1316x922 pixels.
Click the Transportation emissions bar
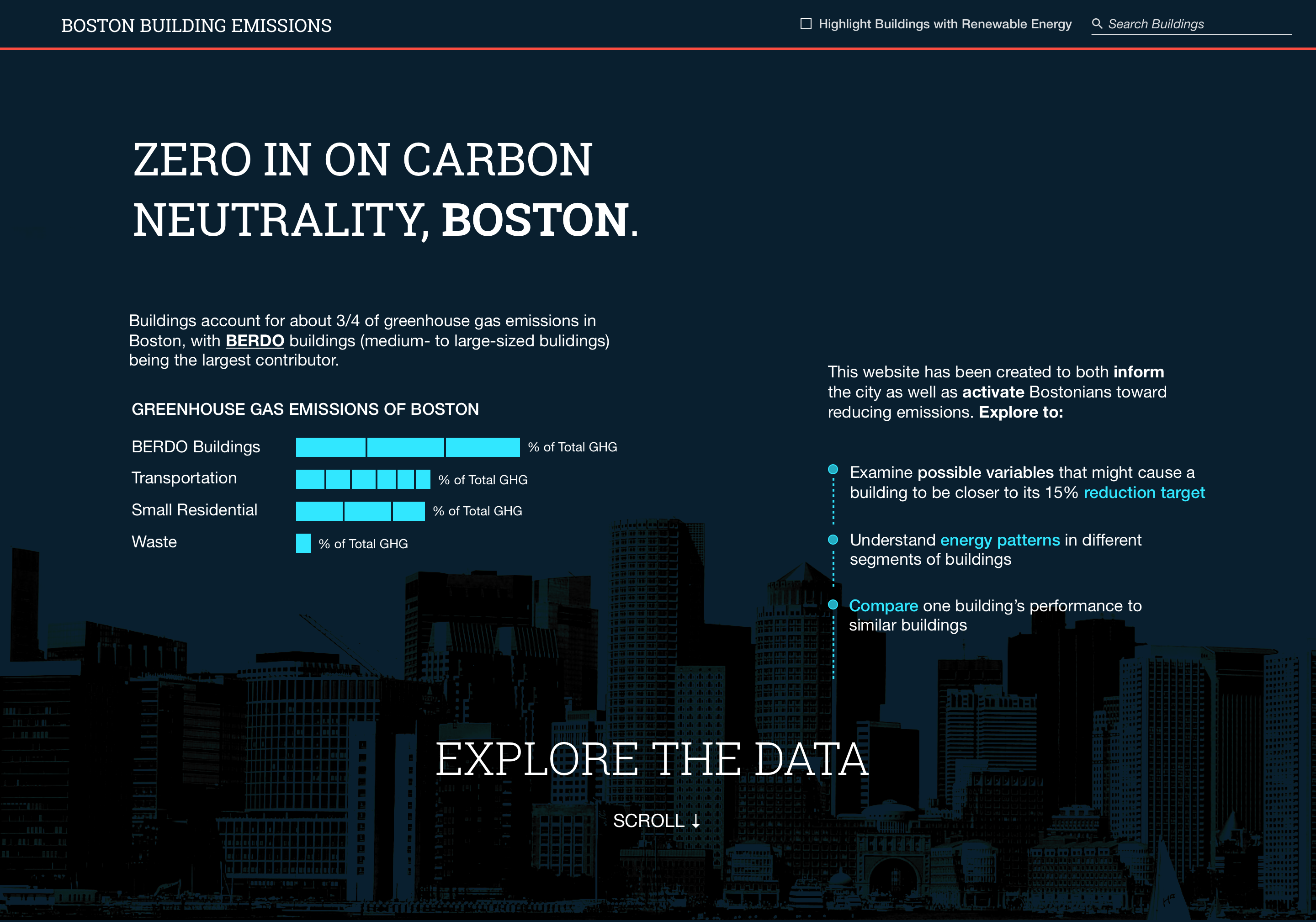tap(362, 479)
